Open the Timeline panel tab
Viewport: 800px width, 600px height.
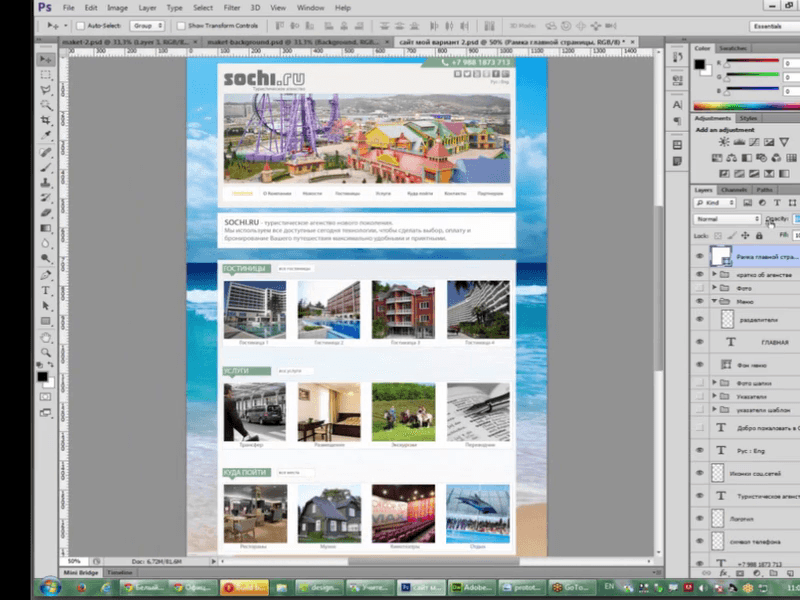pos(120,573)
